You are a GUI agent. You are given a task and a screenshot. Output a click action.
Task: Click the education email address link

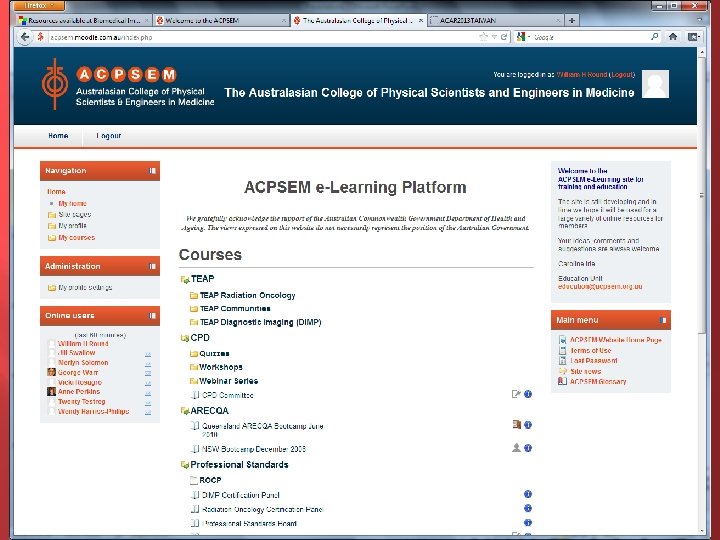600,287
